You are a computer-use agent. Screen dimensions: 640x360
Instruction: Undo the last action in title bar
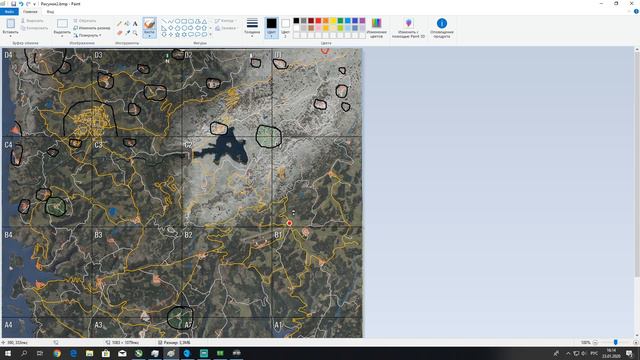pyautogui.click(x=21, y=4)
